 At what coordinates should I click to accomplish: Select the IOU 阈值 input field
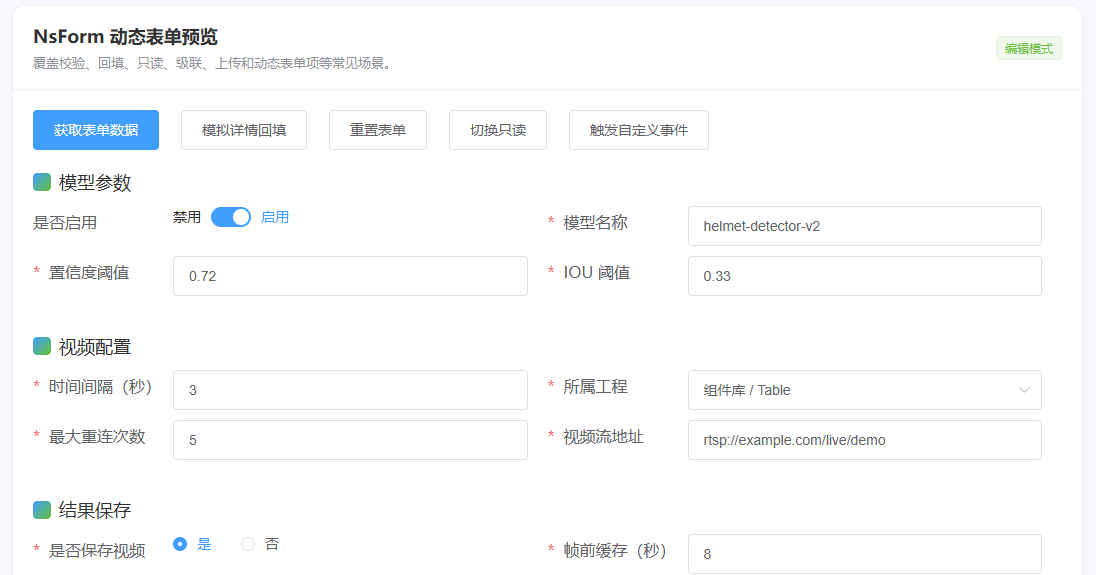(864, 276)
